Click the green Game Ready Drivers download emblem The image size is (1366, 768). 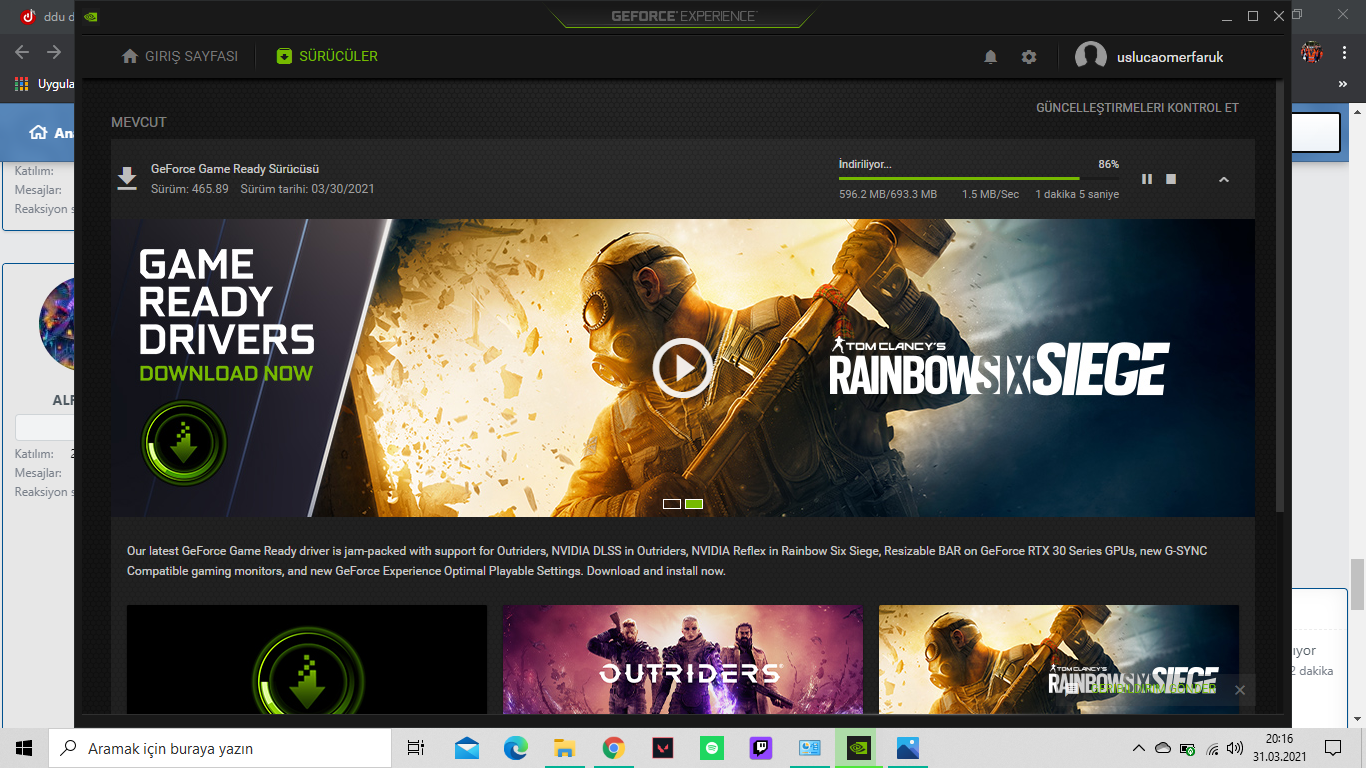coord(184,443)
